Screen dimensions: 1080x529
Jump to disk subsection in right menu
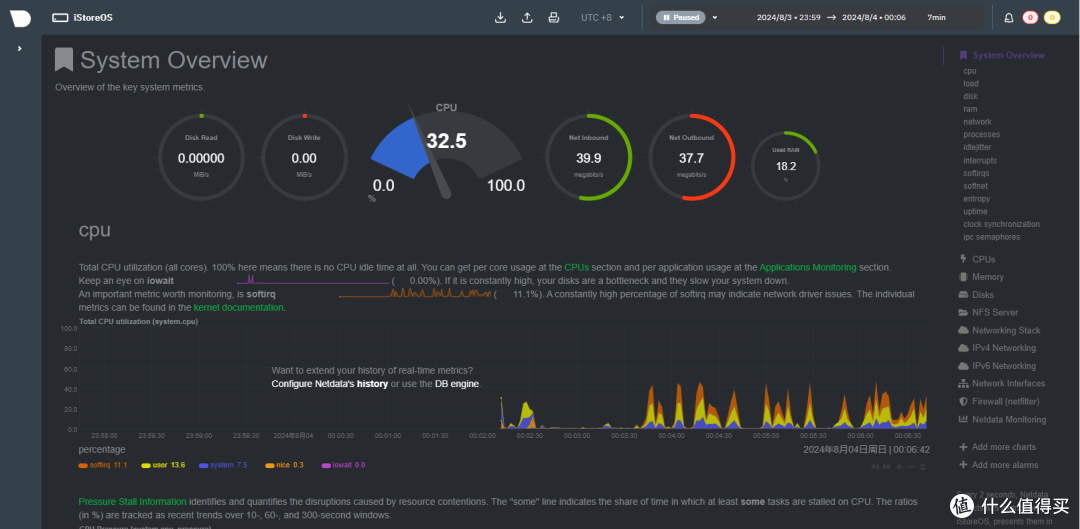[970, 96]
